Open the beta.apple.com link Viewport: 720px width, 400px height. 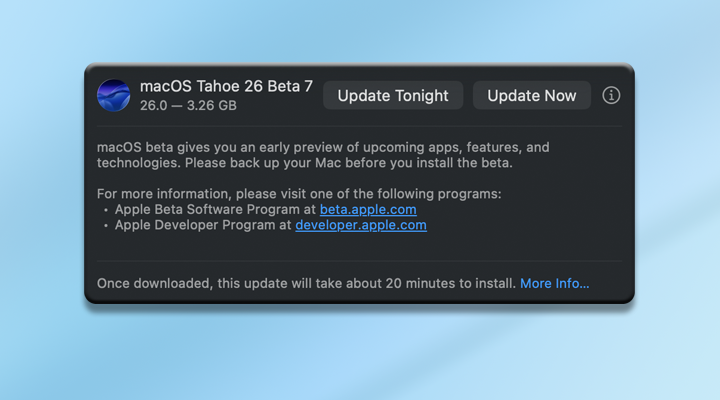(368, 210)
